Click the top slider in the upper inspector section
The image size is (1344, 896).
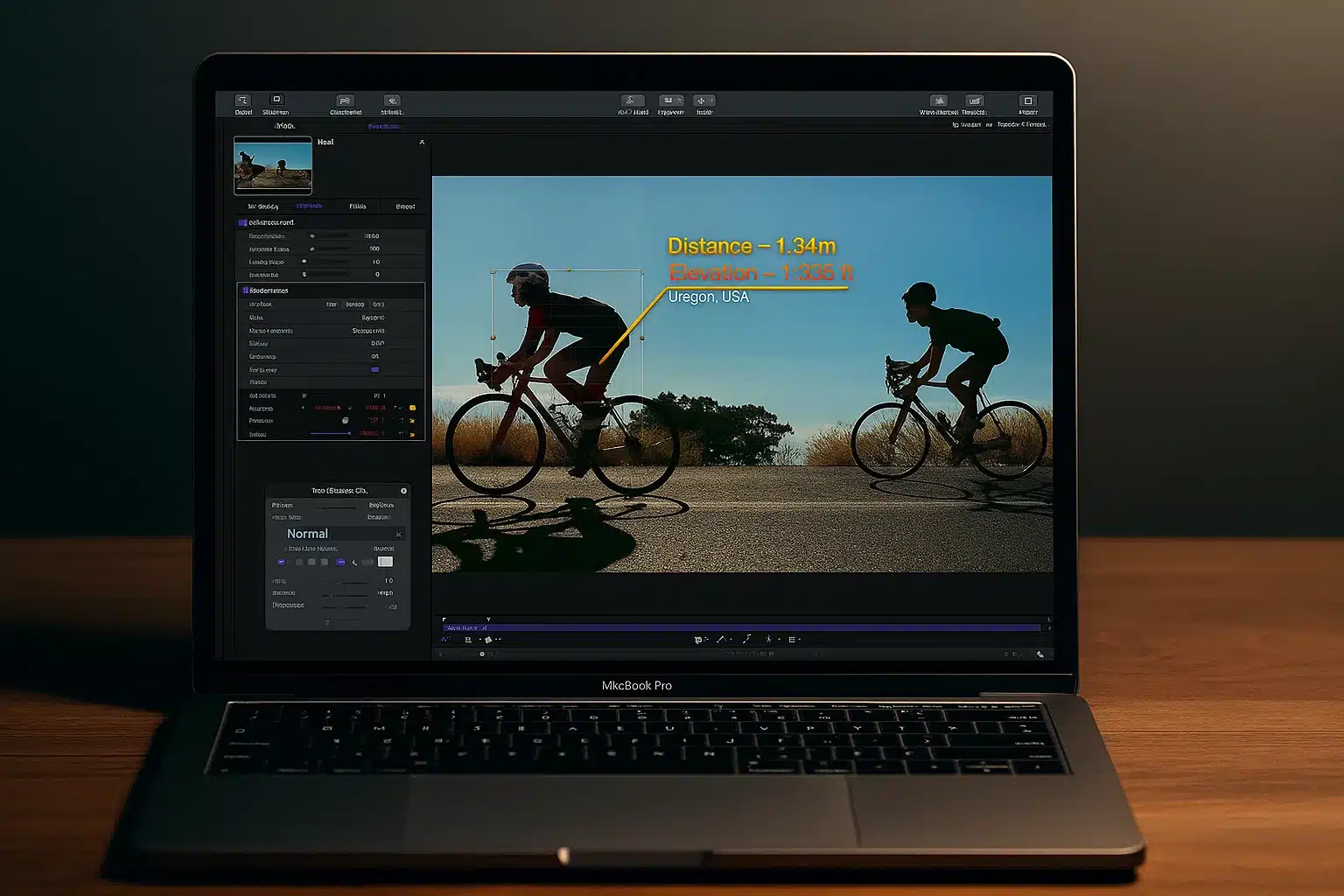(331, 236)
